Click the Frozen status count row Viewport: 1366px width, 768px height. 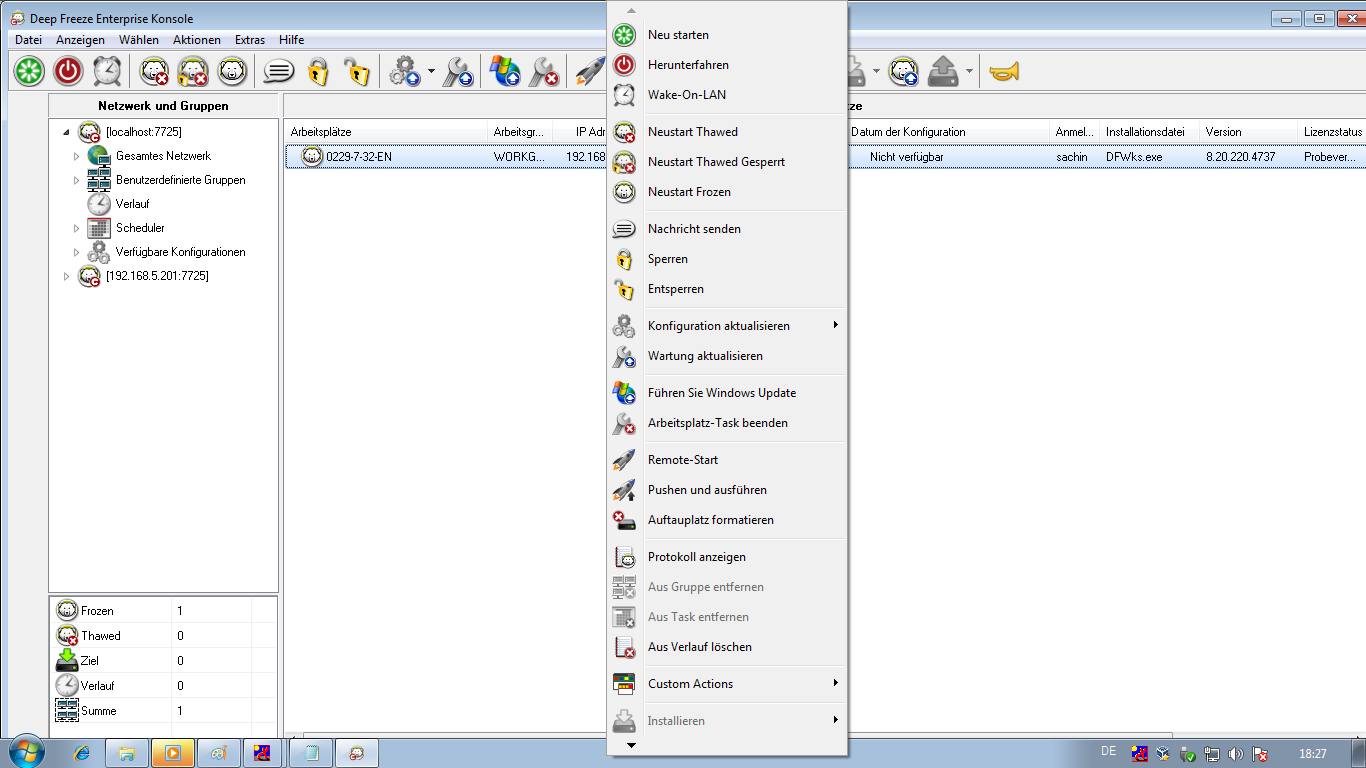[164, 610]
